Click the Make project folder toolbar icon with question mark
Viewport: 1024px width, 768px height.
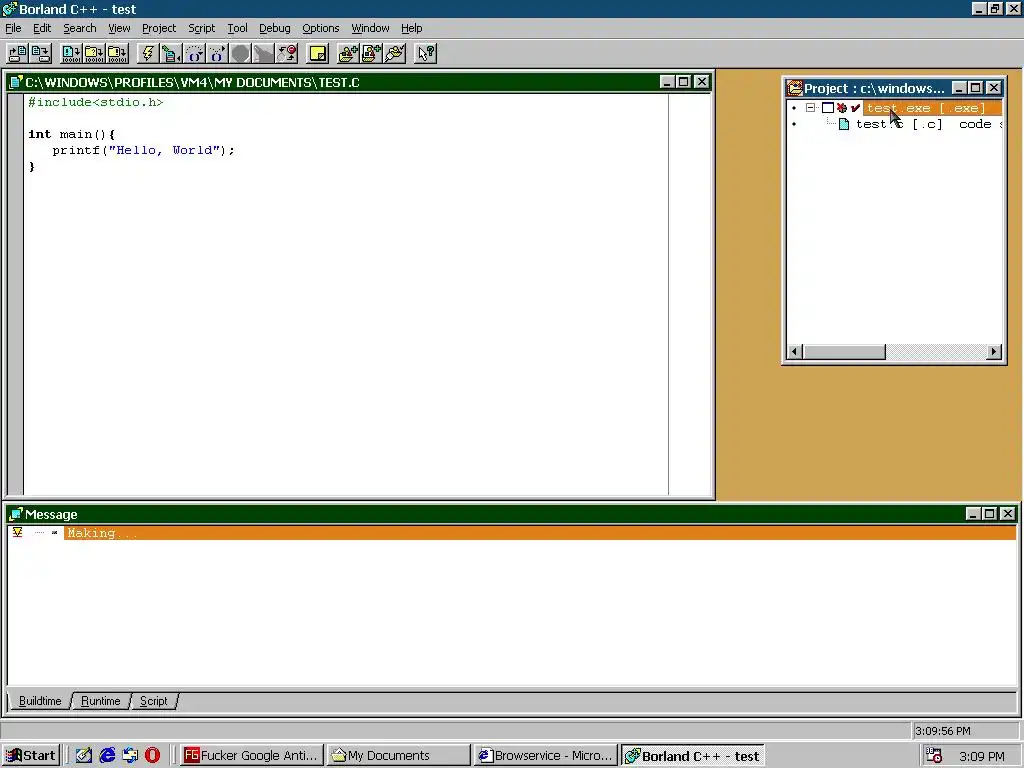[x=94, y=54]
